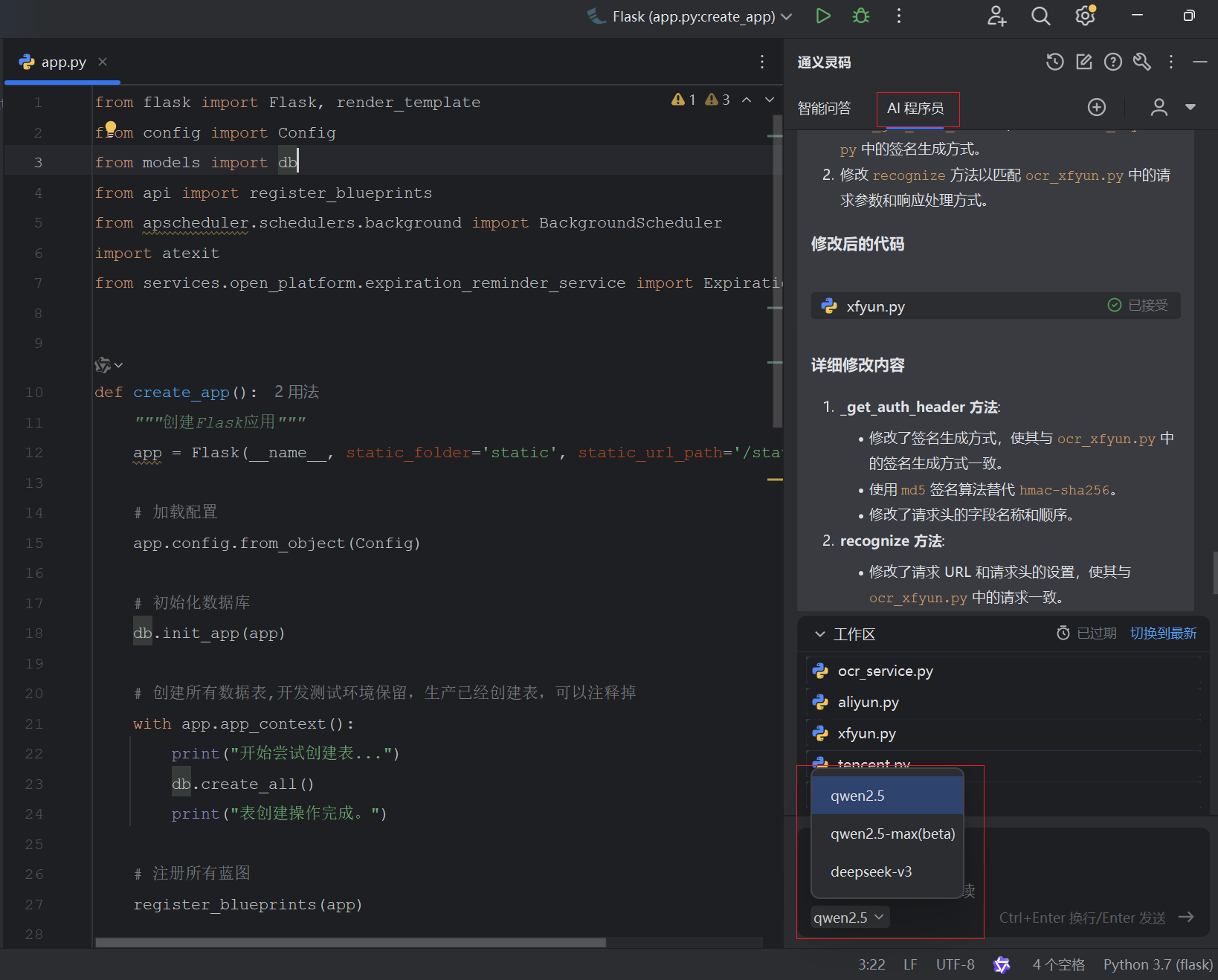This screenshot has width=1218, height=980.
Task: Click 切换到最新 link in workspace panel
Action: (1163, 633)
